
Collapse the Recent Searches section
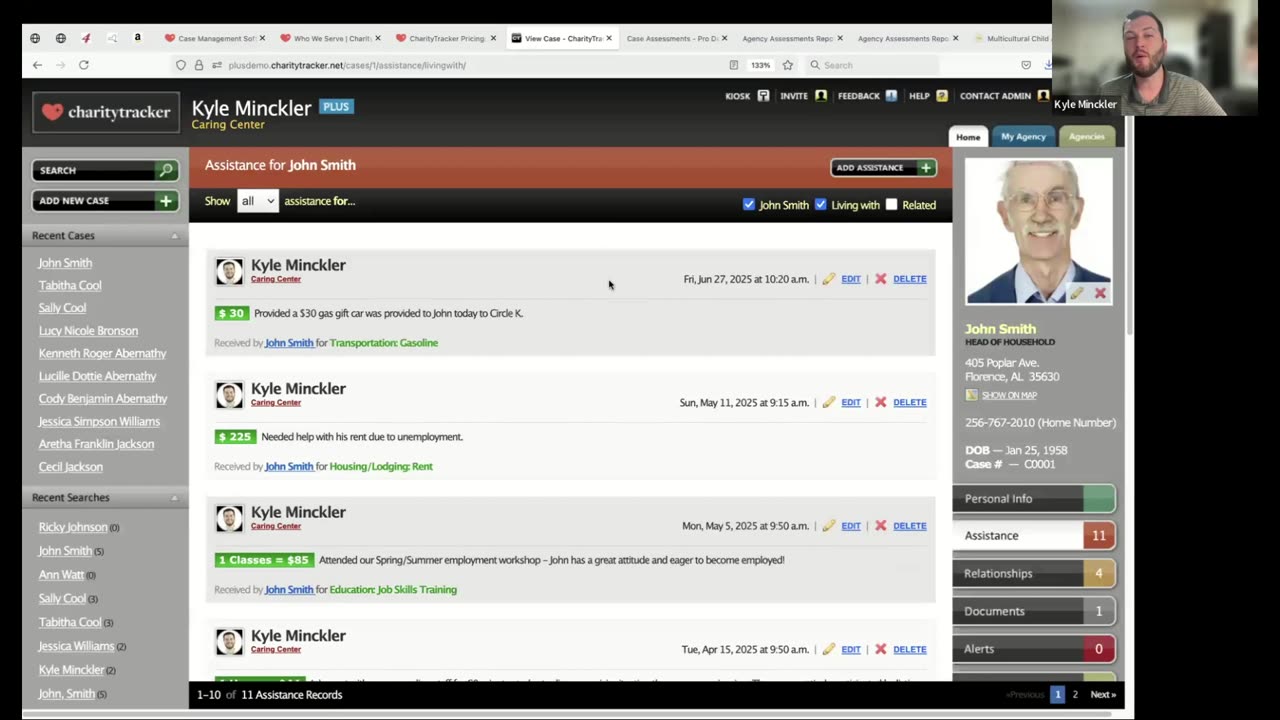175,498
